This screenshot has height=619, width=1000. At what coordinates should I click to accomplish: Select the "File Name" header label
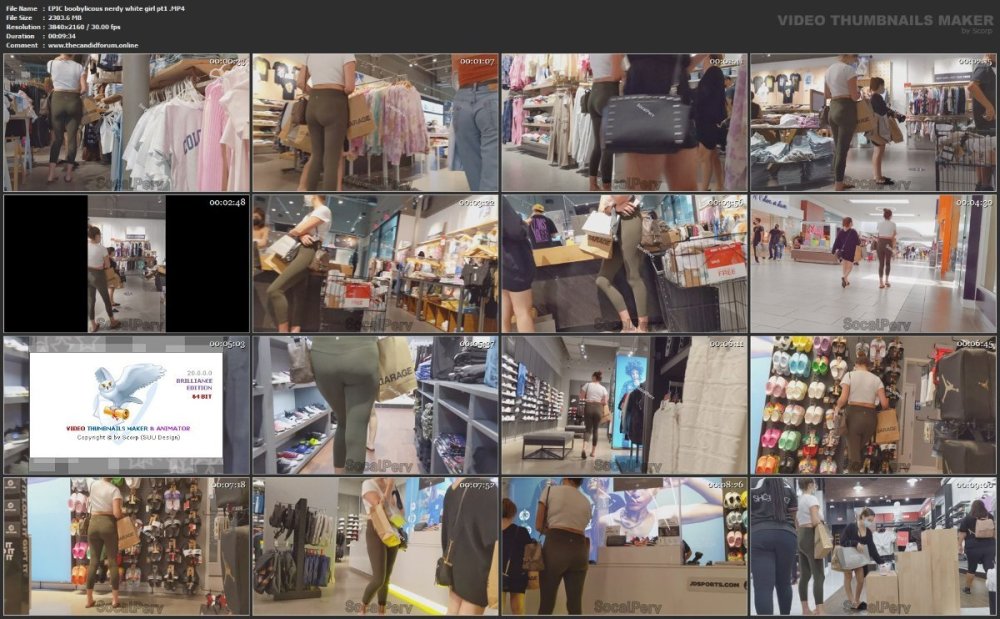(x=21, y=8)
